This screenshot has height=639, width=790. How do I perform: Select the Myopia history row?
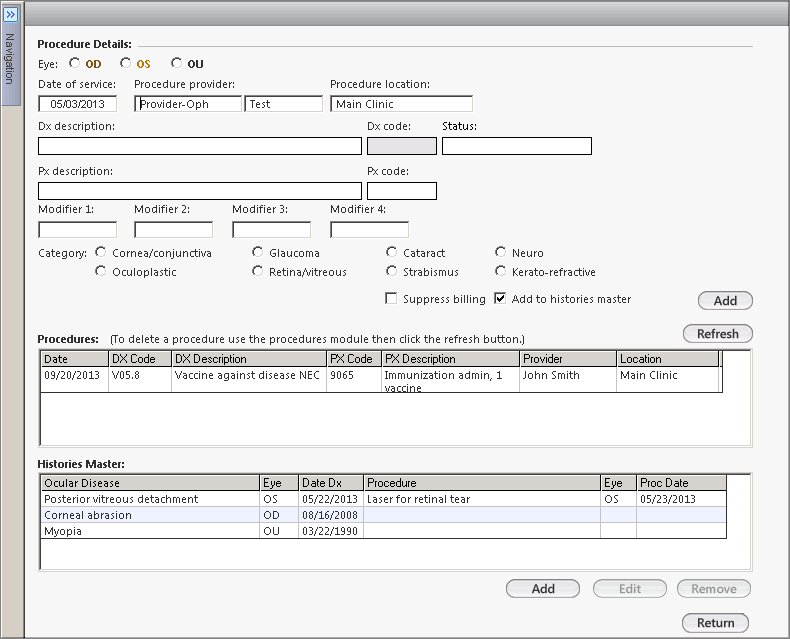tap(384, 531)
